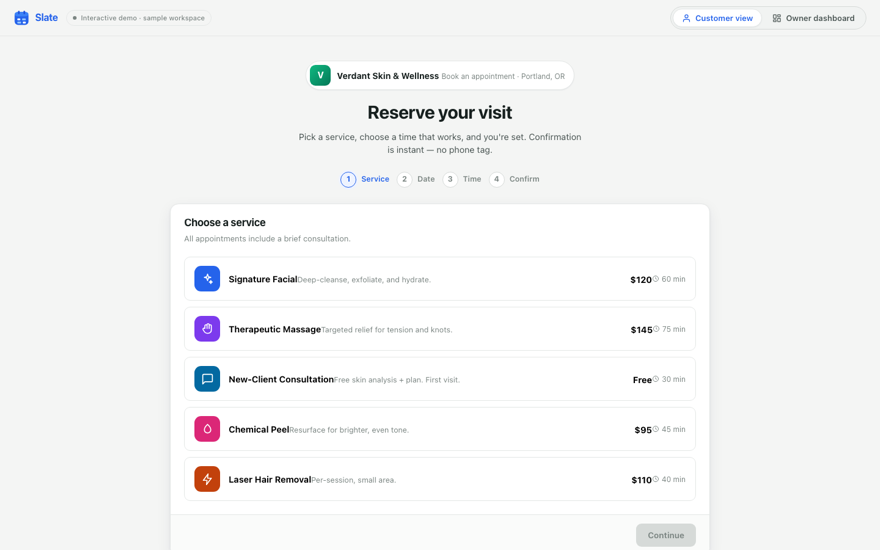880x550 pixels.
Task: Click the clock icon beside 30 min
Action: [656, 379]
